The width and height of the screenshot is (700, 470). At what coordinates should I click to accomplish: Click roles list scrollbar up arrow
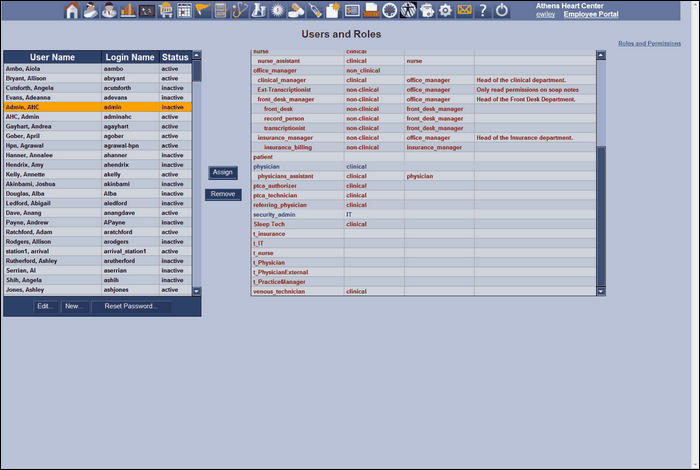tap(601, 55)
